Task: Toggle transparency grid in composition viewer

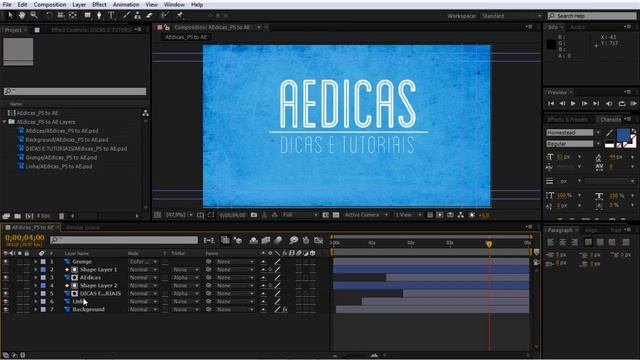Action: [x=336, y=215]
